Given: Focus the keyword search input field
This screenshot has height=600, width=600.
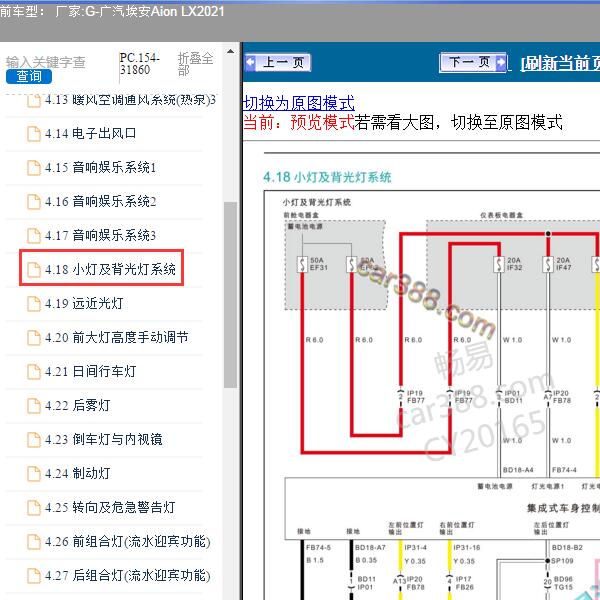Looking at the screenshot, I should point(46,62).
